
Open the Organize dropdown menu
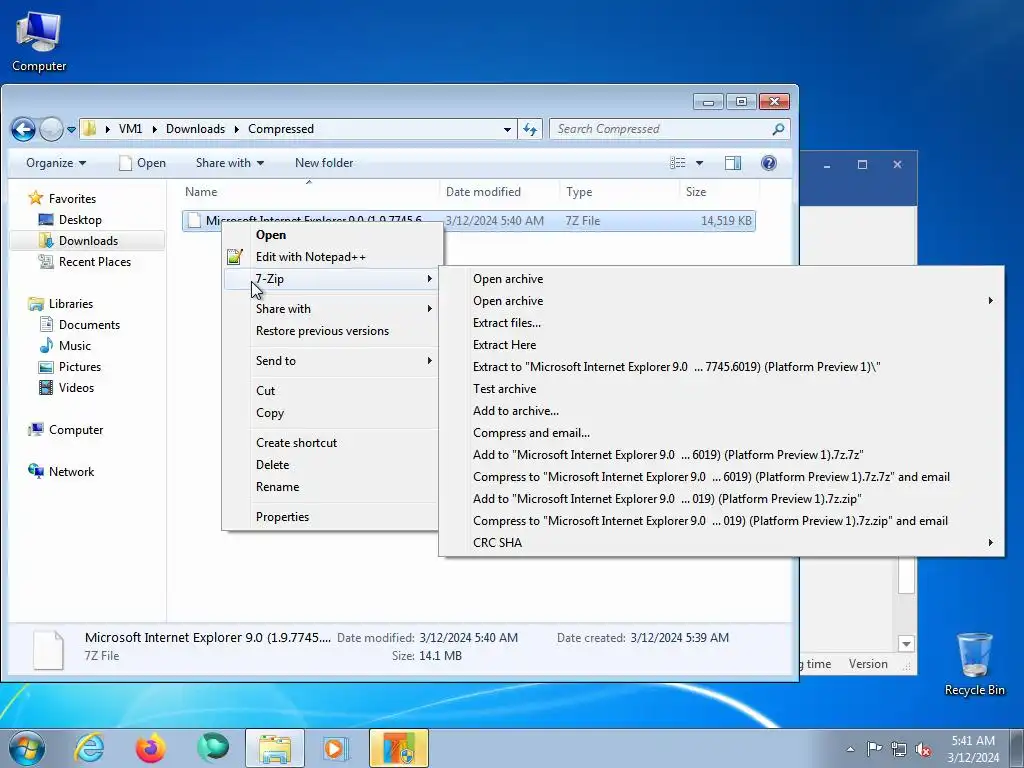pyautogui.click(x=56, y=163)
